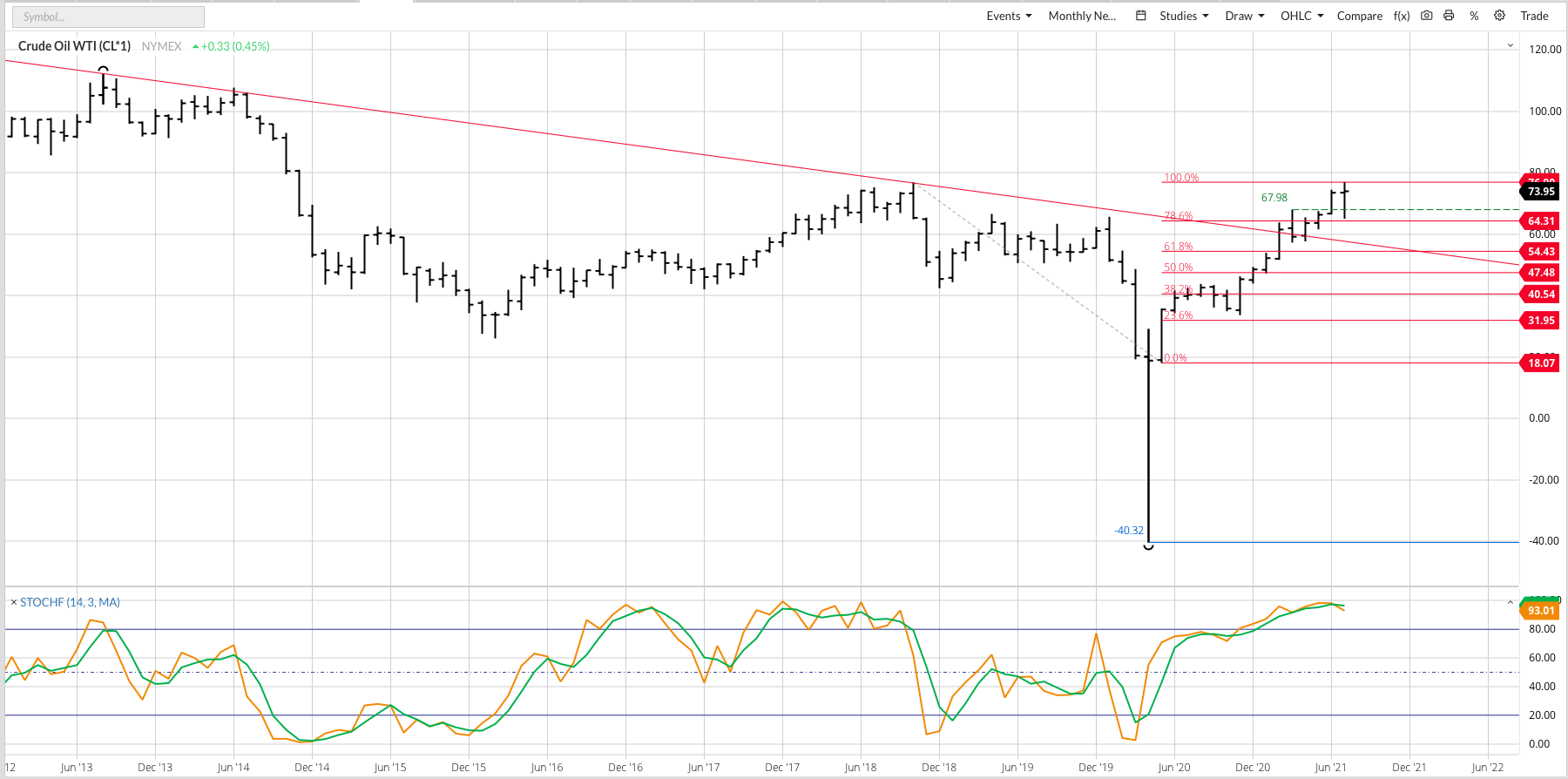Click the Trade button
Screen dimensions: 1568x779
tap(1534, 16)
